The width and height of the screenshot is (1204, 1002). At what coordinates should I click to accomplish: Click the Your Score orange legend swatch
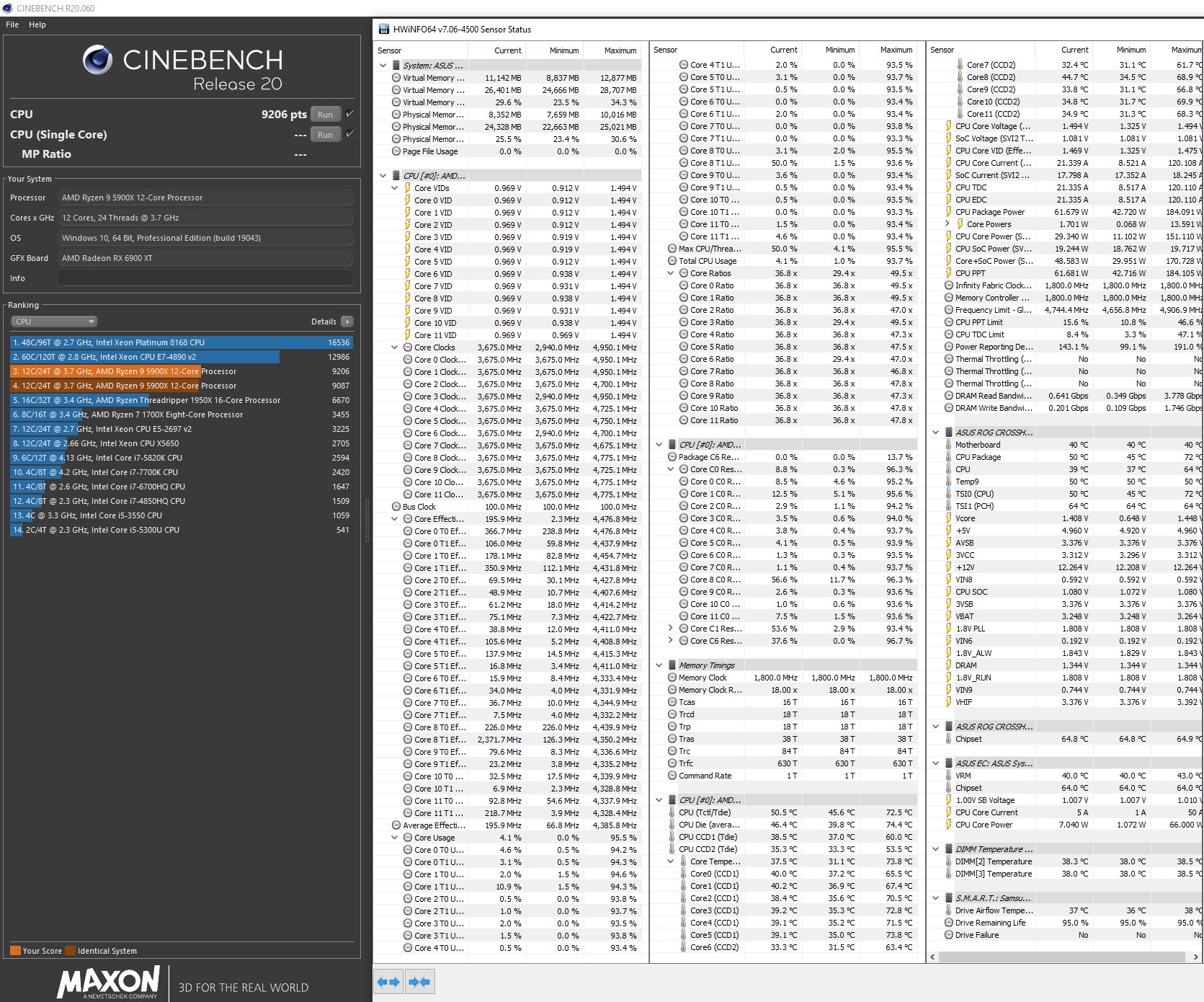tap(15, 950)
